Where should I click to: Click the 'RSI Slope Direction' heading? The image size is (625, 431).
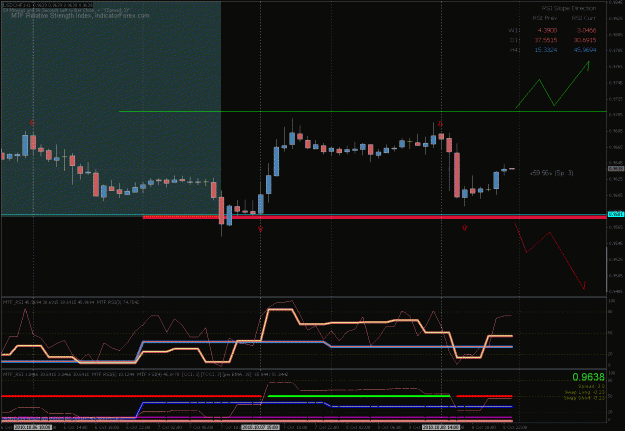pos(569,8)
